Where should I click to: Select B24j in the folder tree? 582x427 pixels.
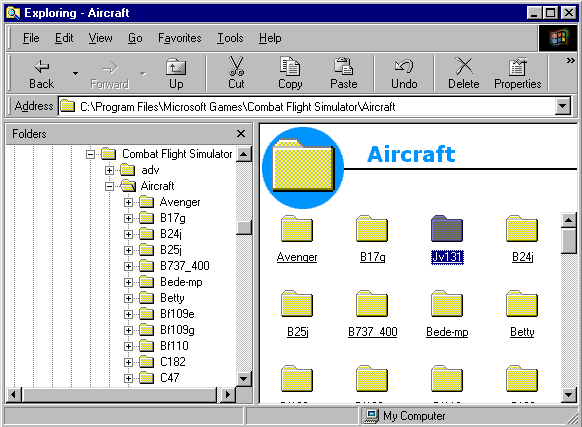(171, 234)
